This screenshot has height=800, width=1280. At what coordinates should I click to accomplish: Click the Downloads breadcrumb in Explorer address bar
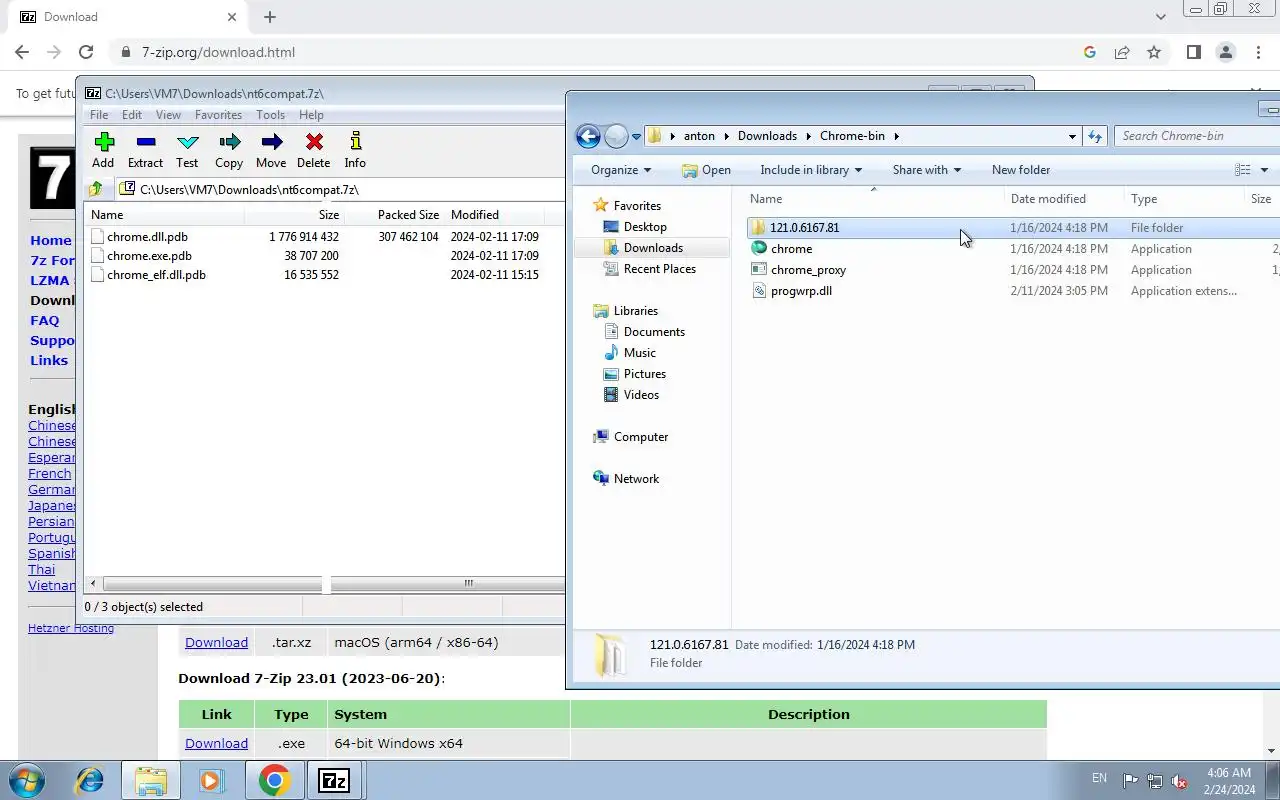[767, 136]
